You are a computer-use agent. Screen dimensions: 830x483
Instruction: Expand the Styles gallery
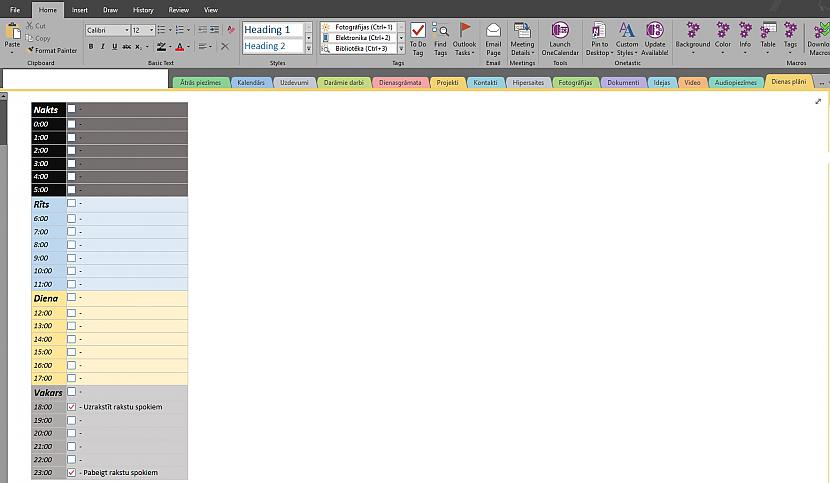[x=309, y=49]
